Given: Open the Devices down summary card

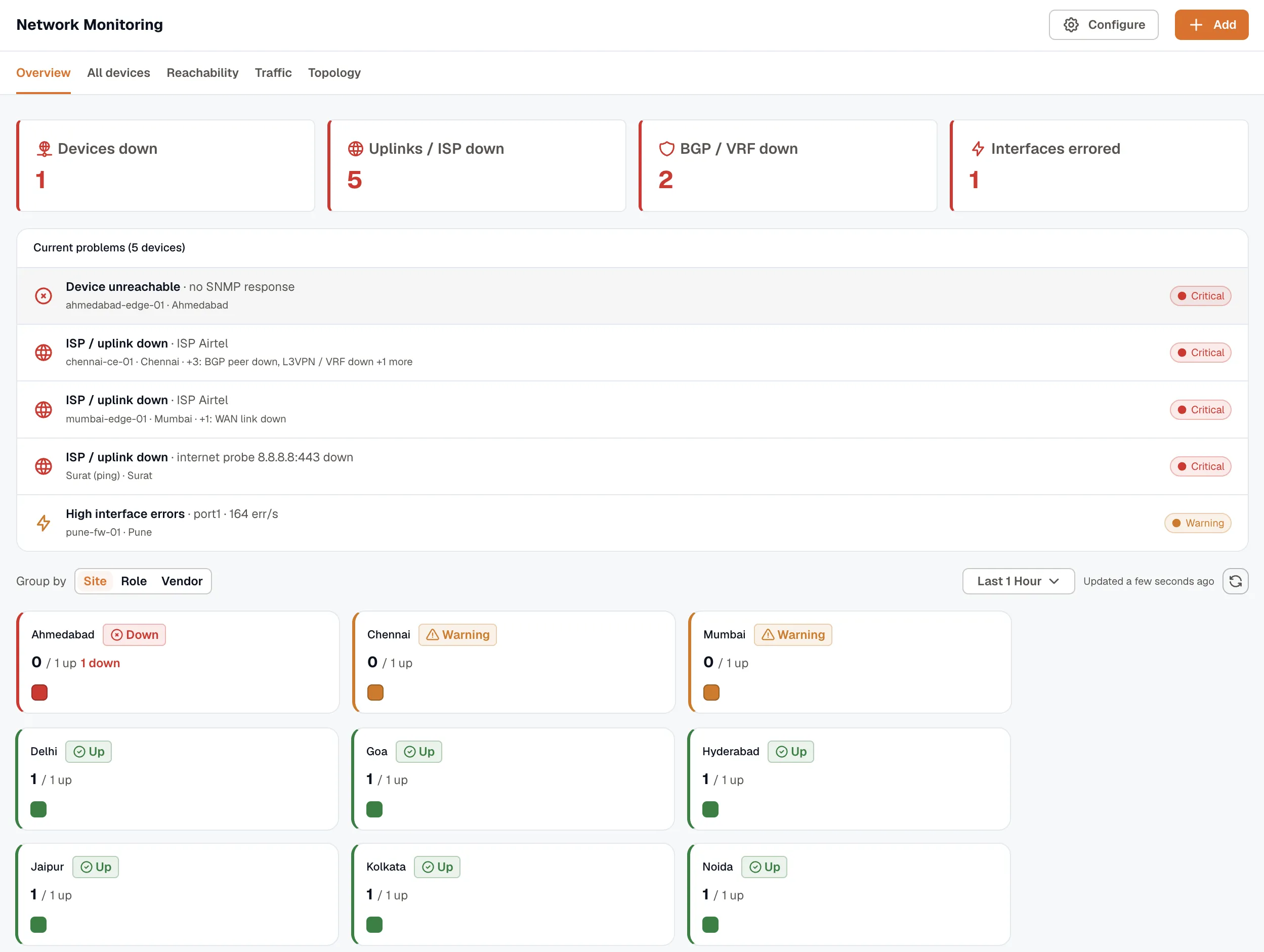Looking at the screenshot, I should (x=165, y=165).
